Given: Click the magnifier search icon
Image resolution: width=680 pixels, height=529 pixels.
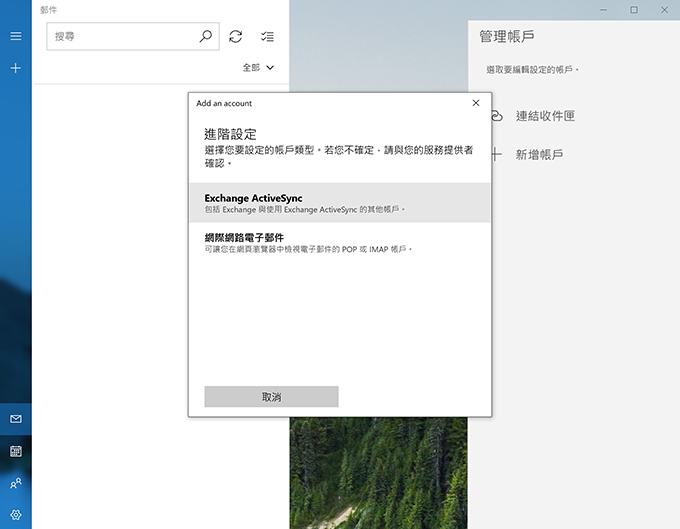Looking at the screenshot, I should click(206, 36).
